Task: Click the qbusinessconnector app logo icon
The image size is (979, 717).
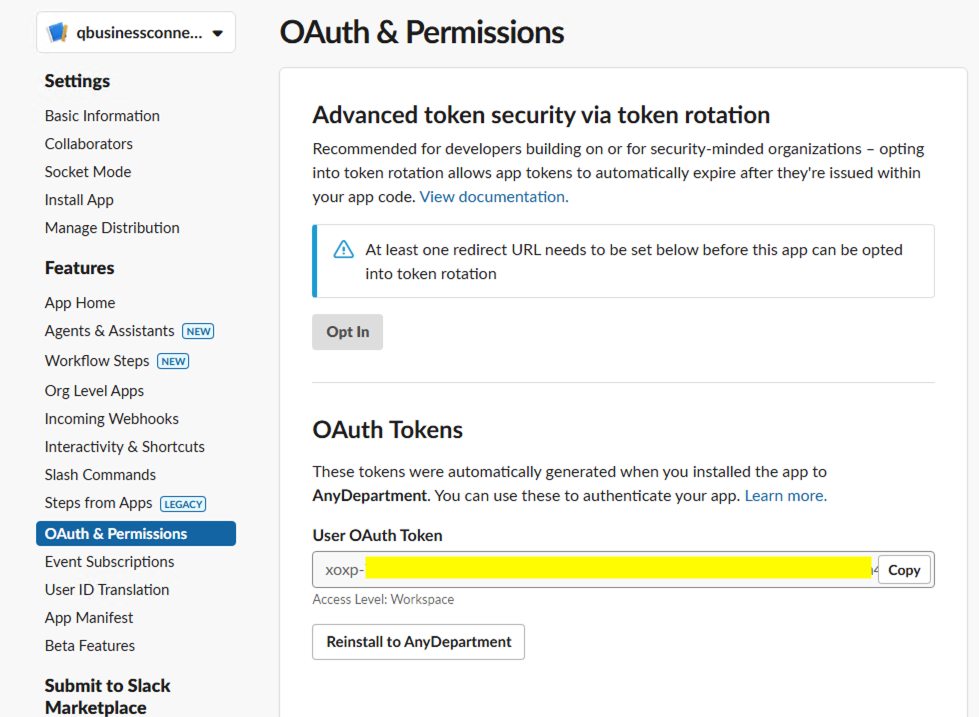Action: coord(57,32)
